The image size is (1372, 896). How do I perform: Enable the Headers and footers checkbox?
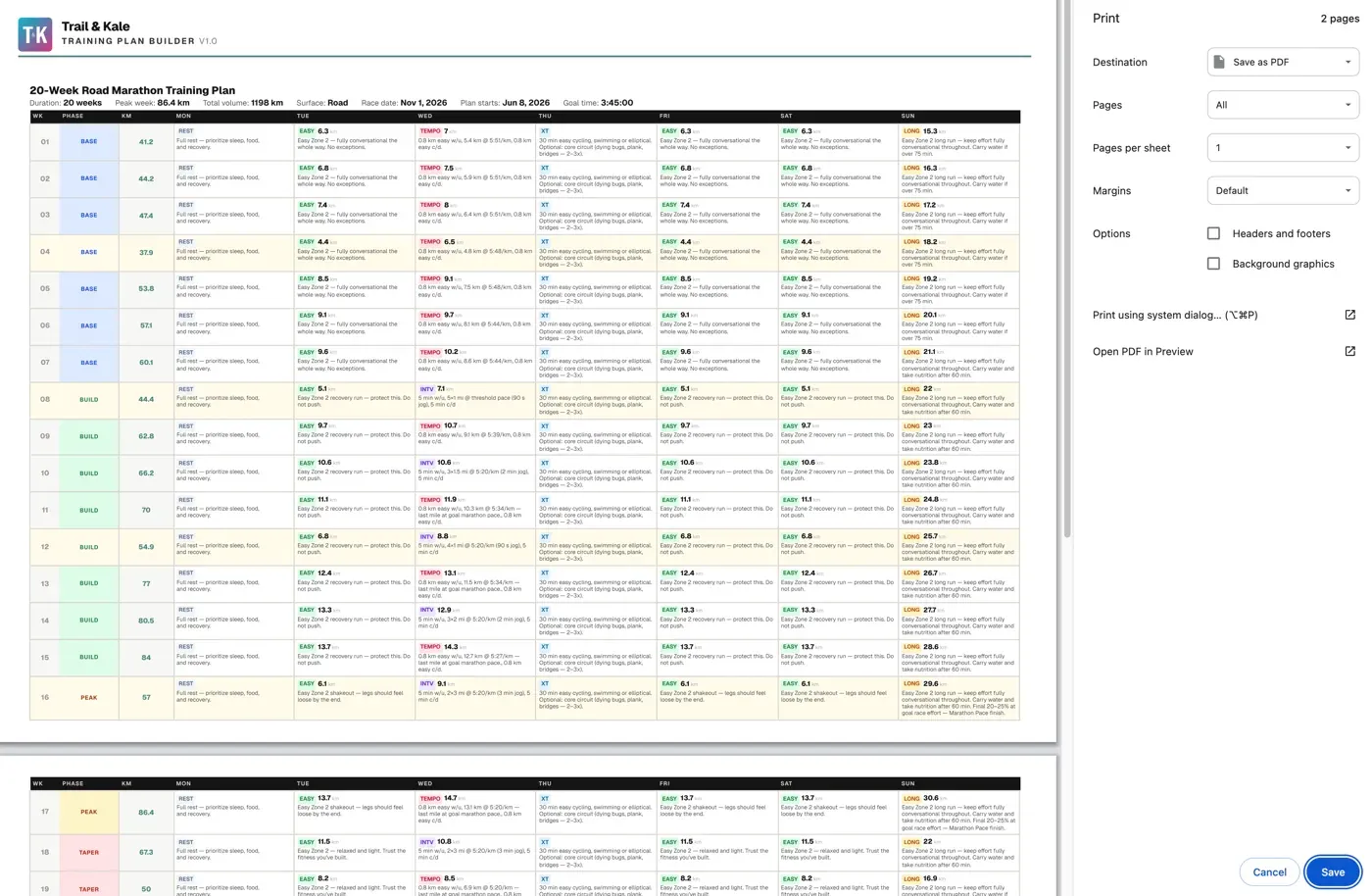click(1213, 233)
